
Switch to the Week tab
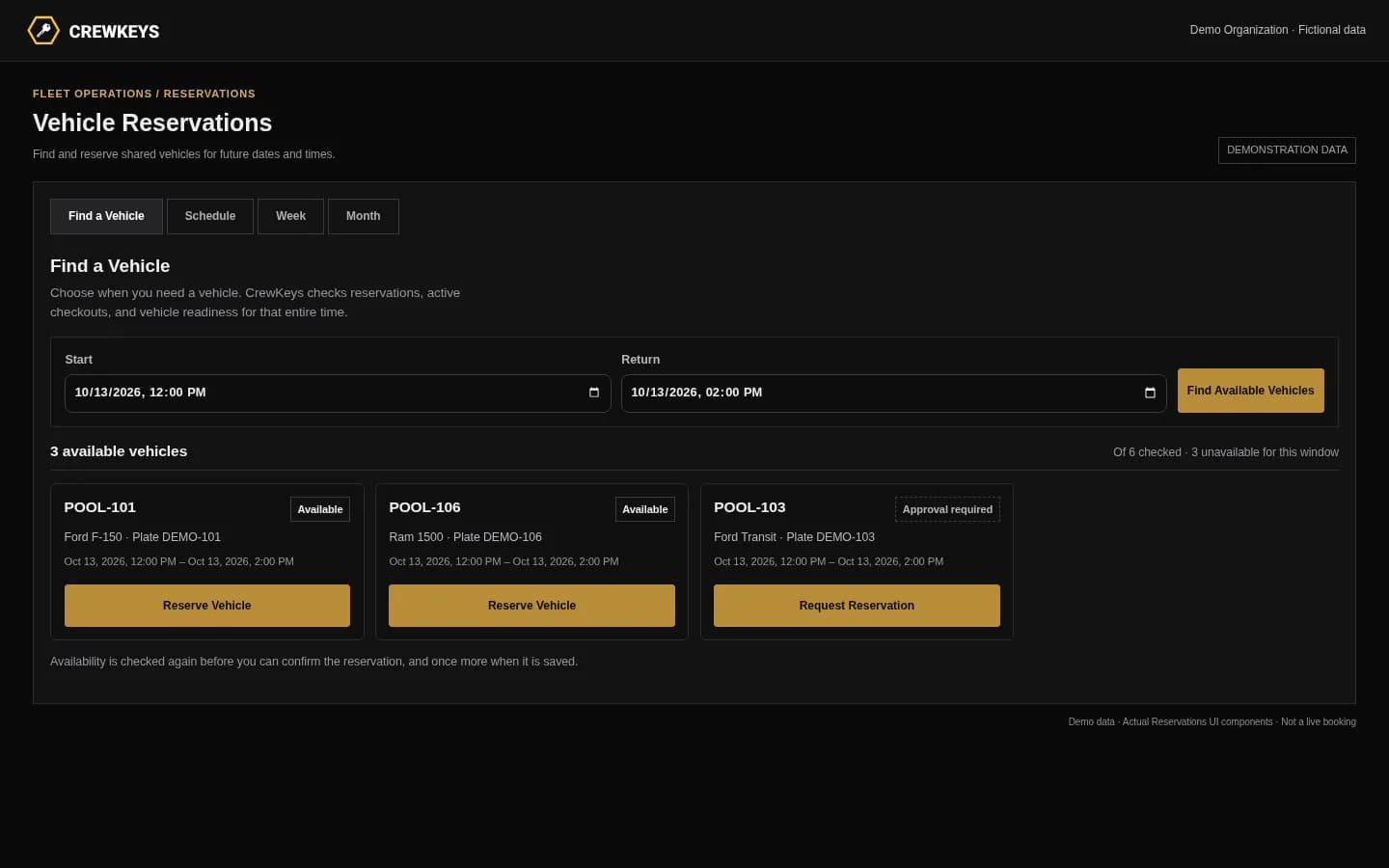coord(290,216)
